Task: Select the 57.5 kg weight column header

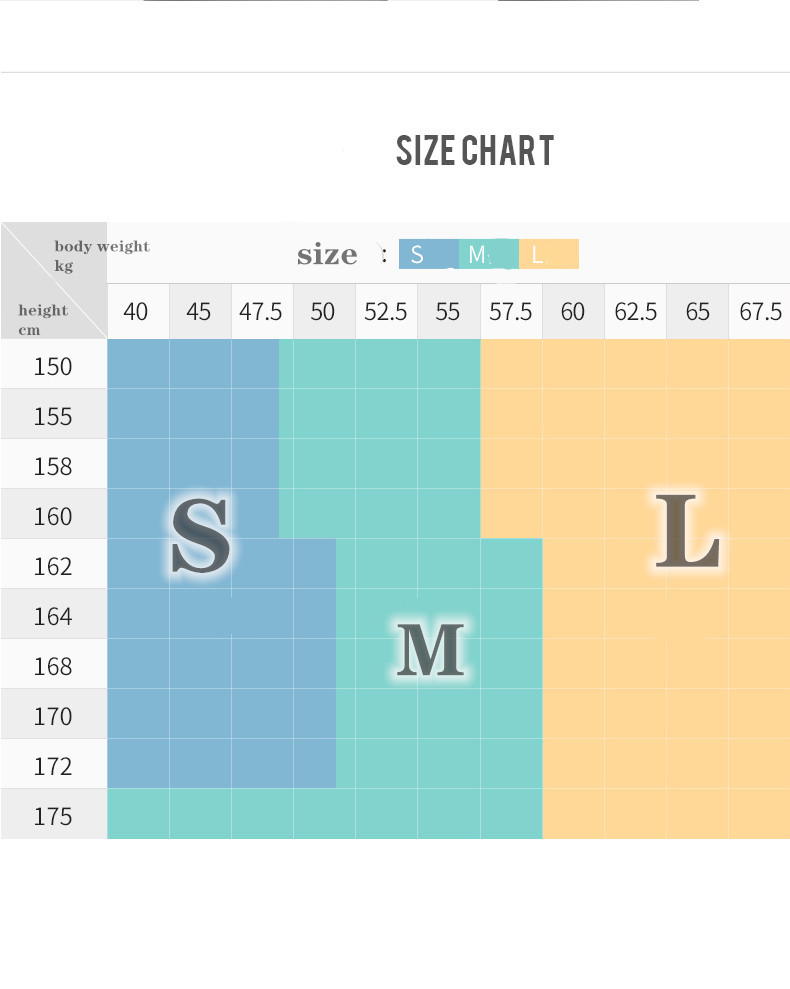Action: tap(510, 312)
